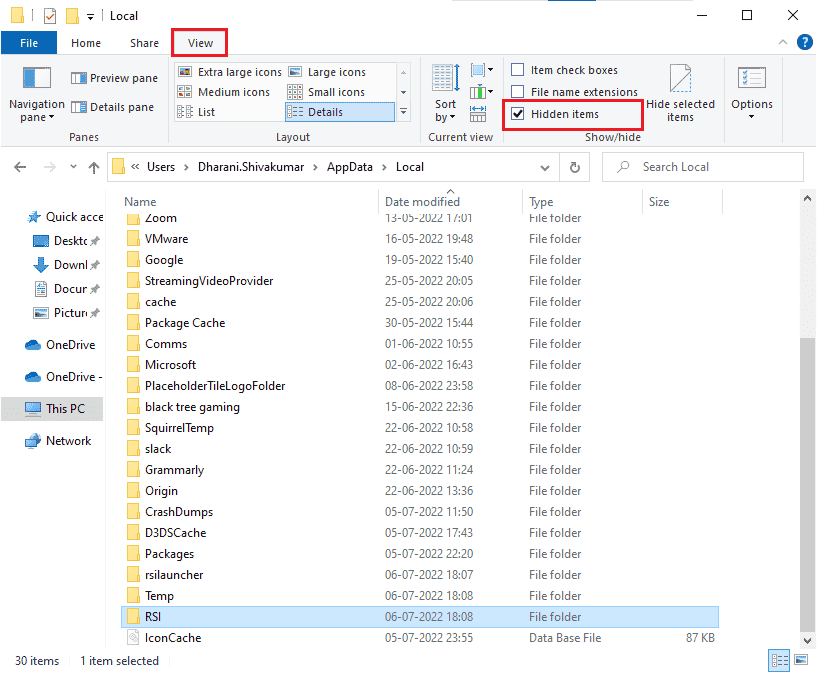Collapse the ribbon with the chevron
The width and height of the screenshot is (817, 673).
click(783, 42)
